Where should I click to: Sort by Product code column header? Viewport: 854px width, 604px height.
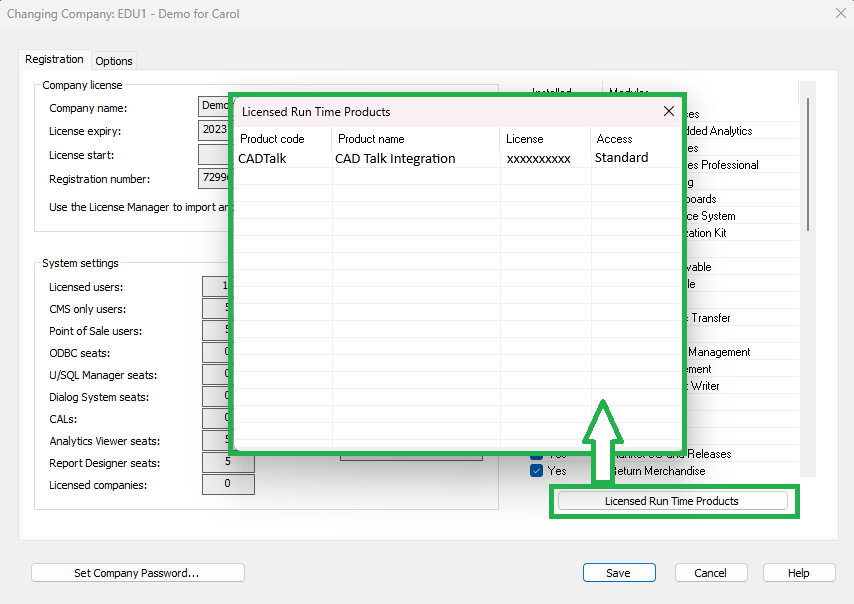(272, 139)
